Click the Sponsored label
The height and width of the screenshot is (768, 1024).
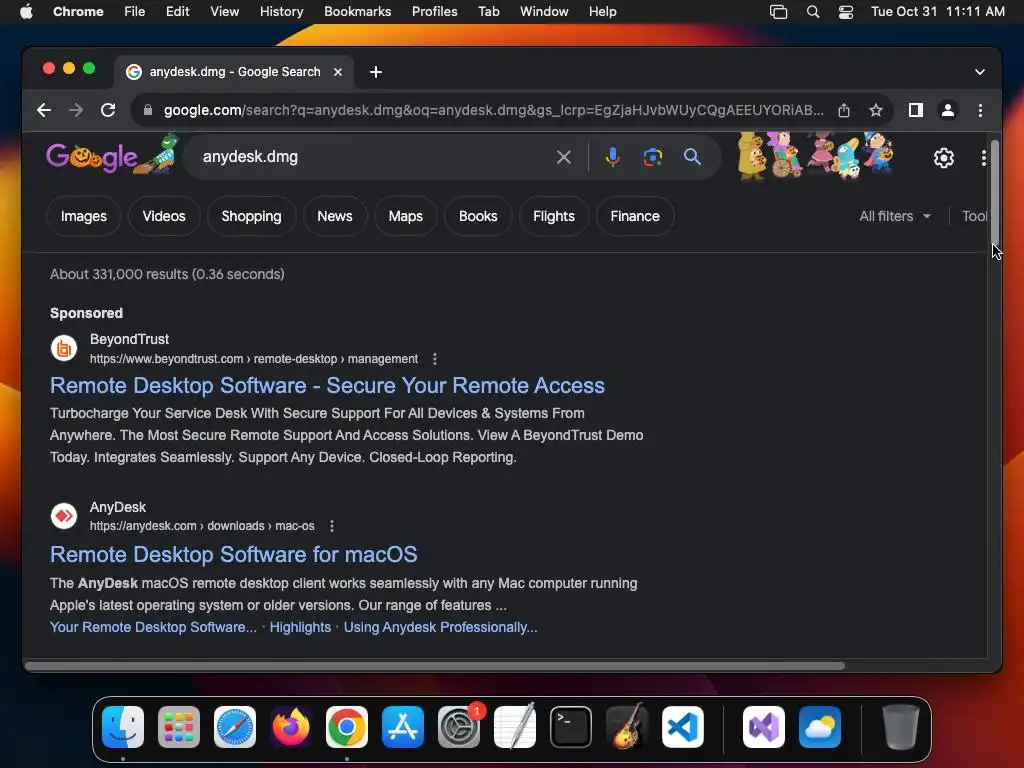coord(86,313)
